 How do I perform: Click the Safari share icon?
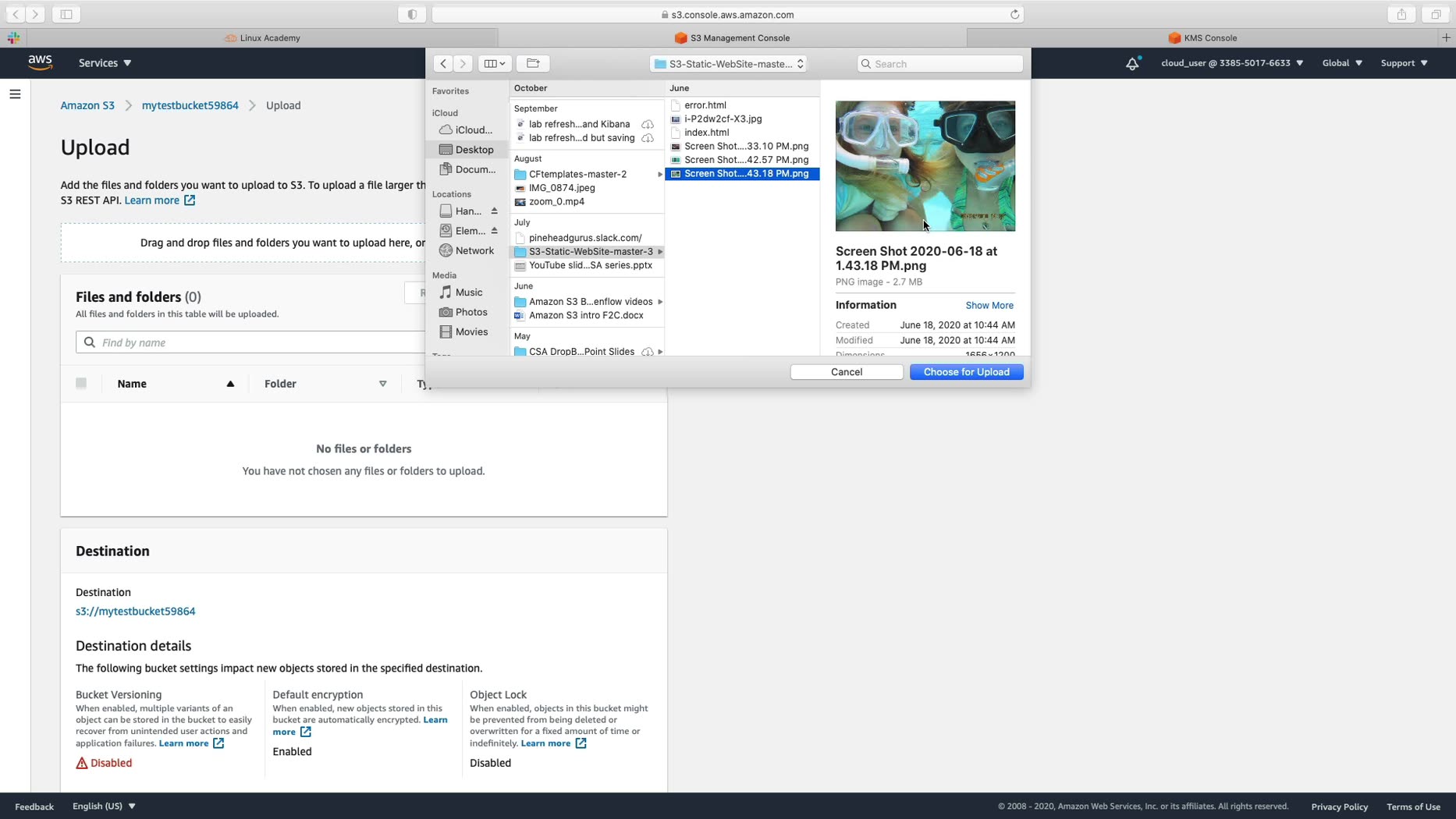[x=1401, y=14]
